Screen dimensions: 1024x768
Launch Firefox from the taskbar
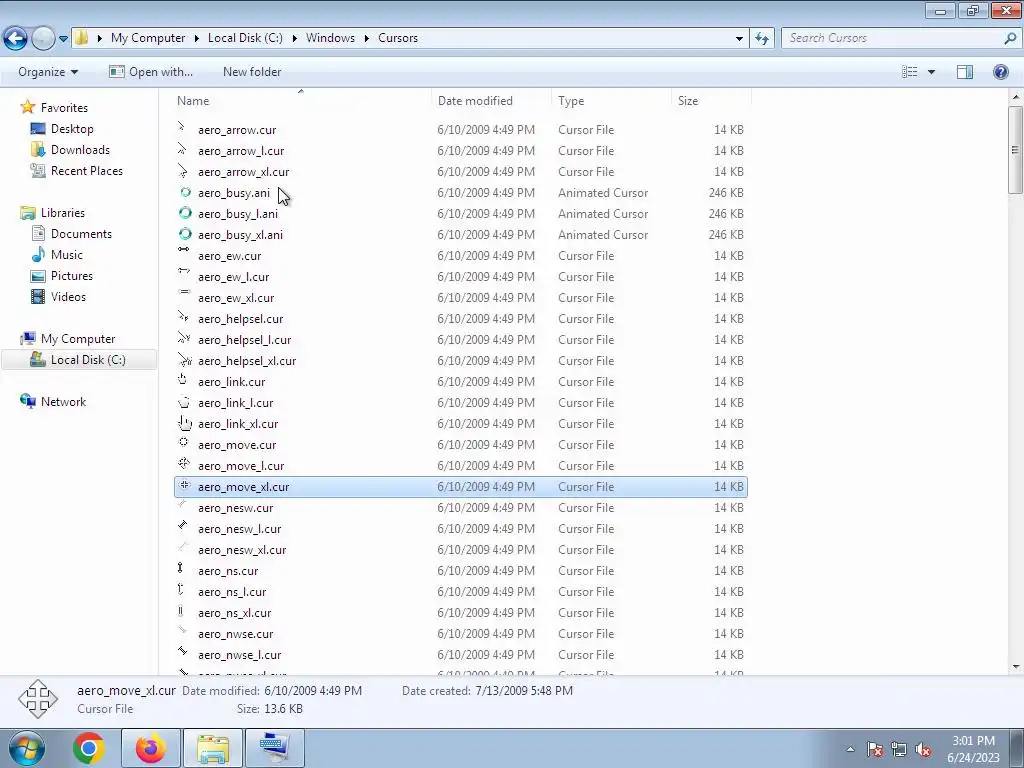151,748
